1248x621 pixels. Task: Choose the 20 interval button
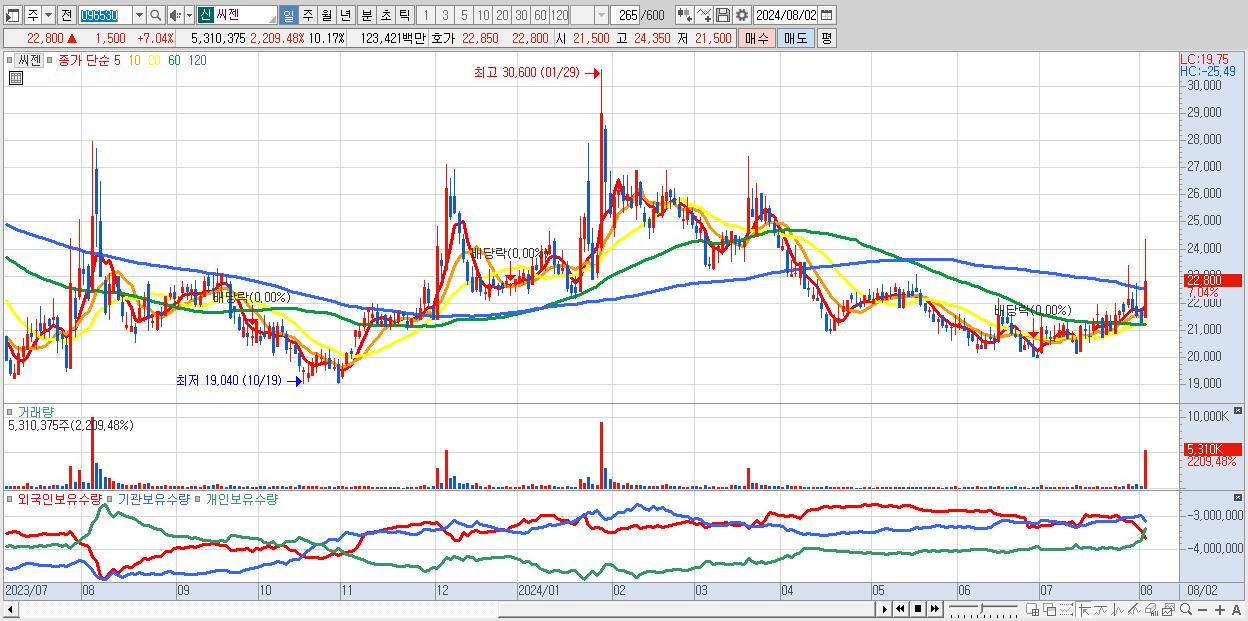[502, 15]
